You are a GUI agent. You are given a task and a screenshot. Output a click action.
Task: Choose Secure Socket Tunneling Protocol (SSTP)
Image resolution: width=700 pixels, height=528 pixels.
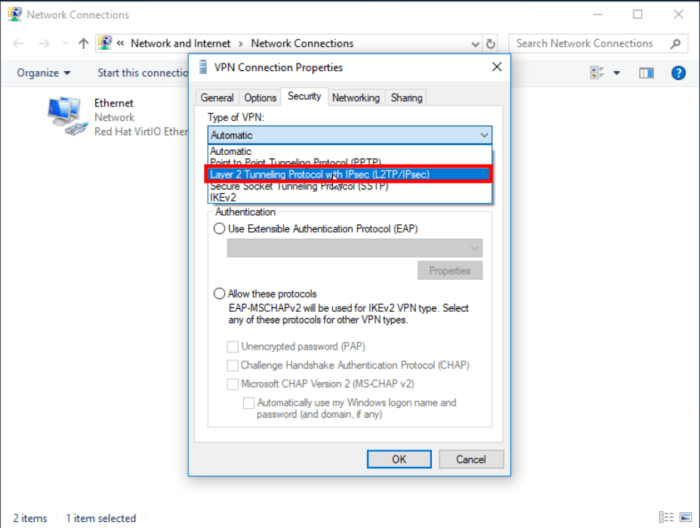(350, 187)
